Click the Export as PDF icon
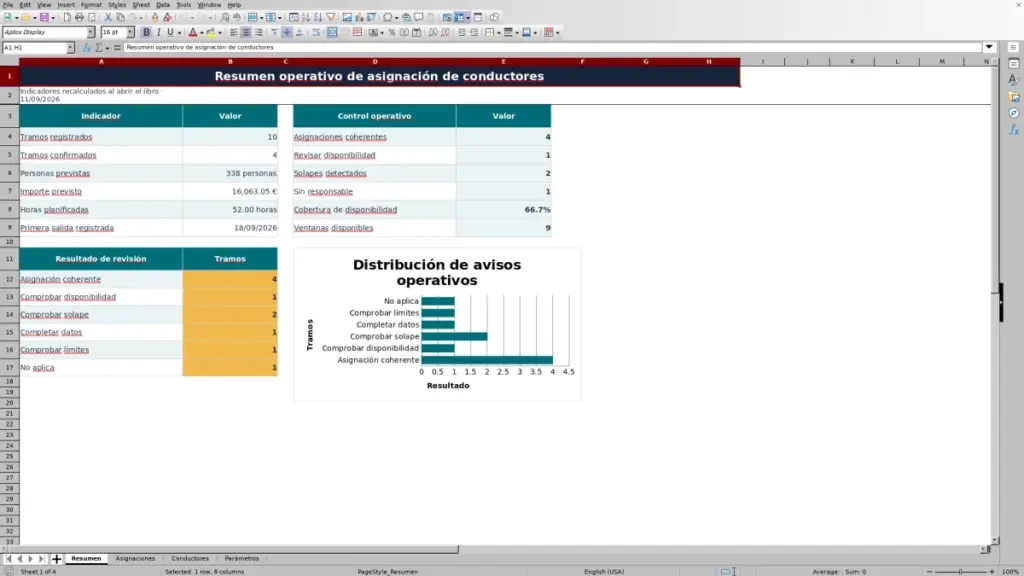Image resolution: width=1024 pixels, height=576 pixels. 67,18
